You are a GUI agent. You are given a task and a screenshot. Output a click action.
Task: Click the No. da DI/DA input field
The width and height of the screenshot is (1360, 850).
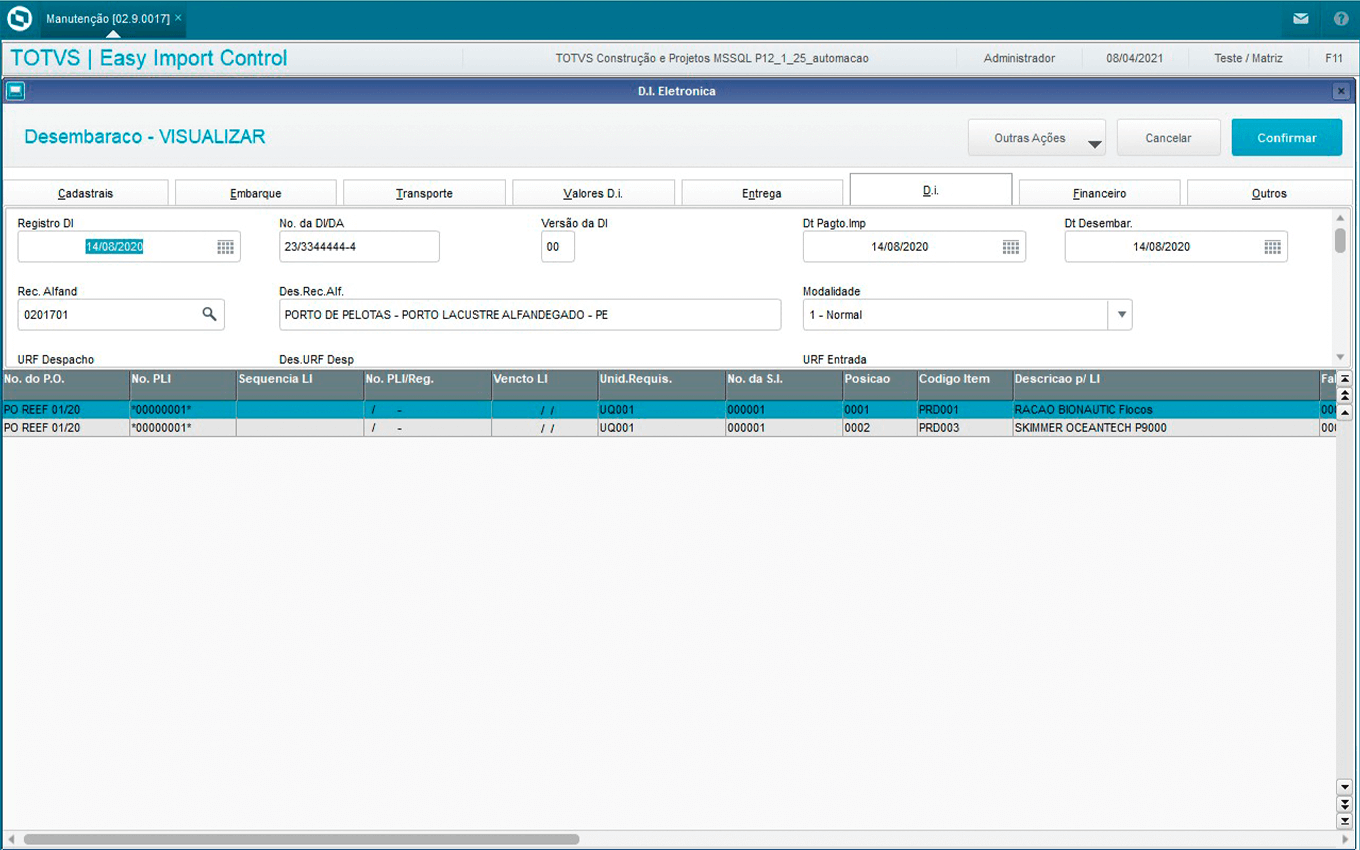pos(358,247)
